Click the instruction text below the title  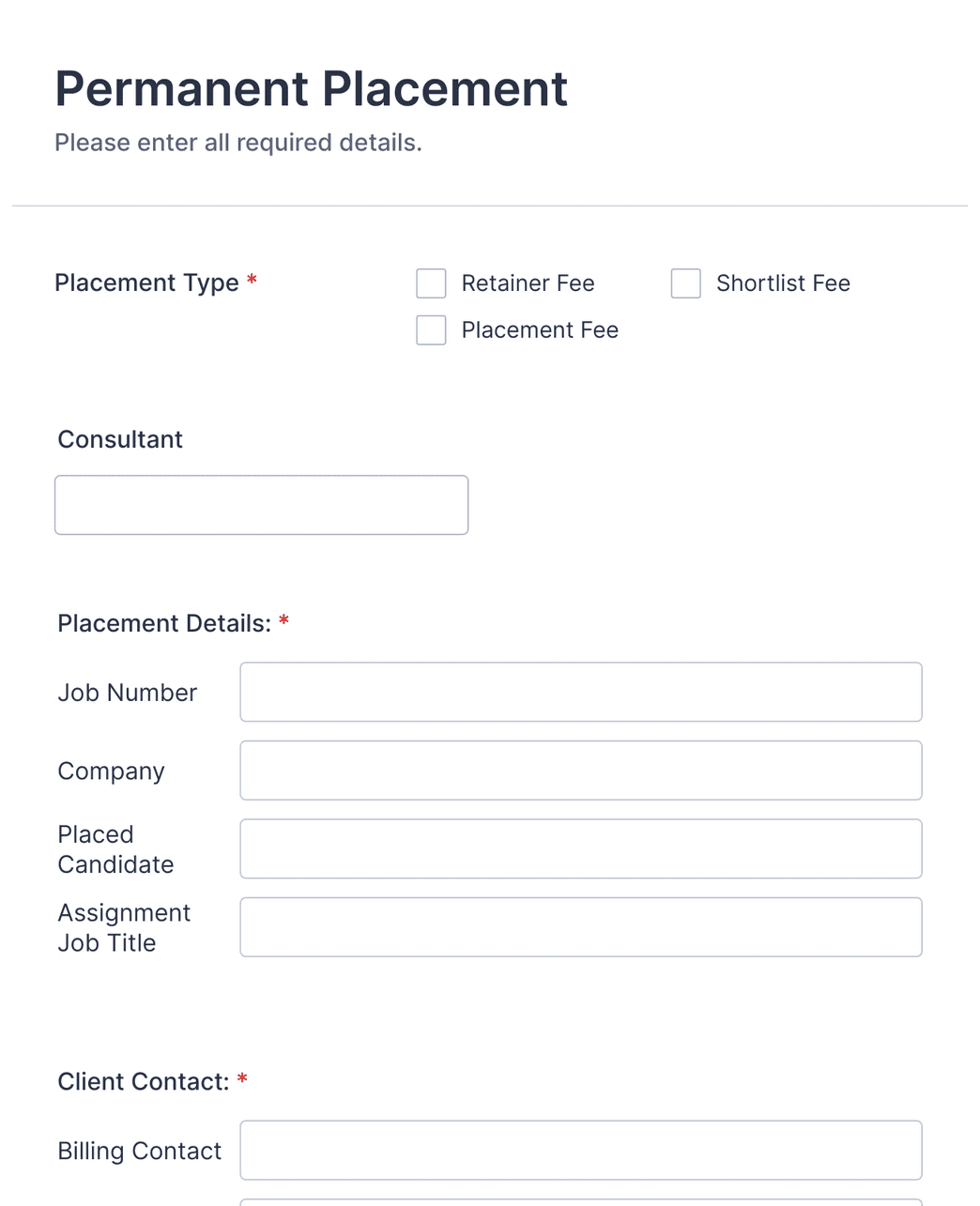tap(238, 143)
